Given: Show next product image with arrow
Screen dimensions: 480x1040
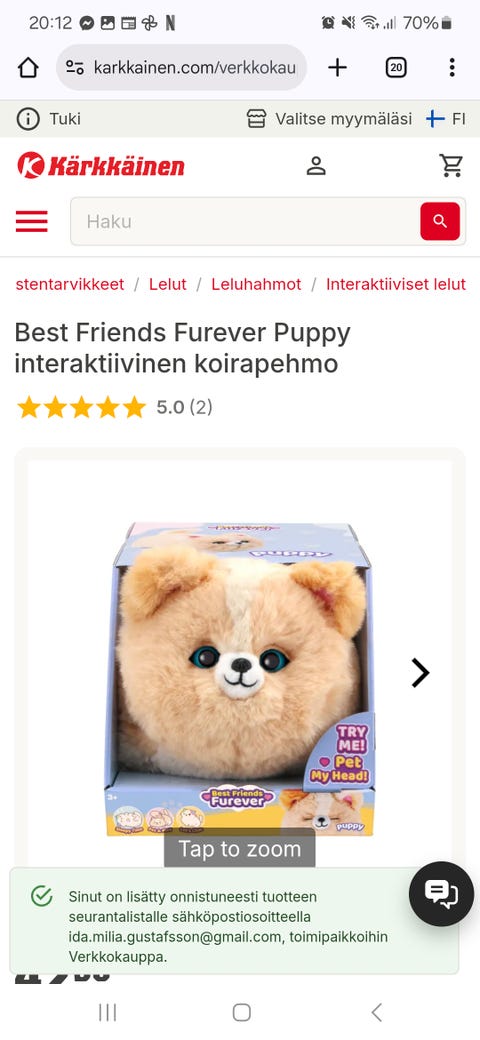Looking at the screenshot, I should [x=420, y=673].
